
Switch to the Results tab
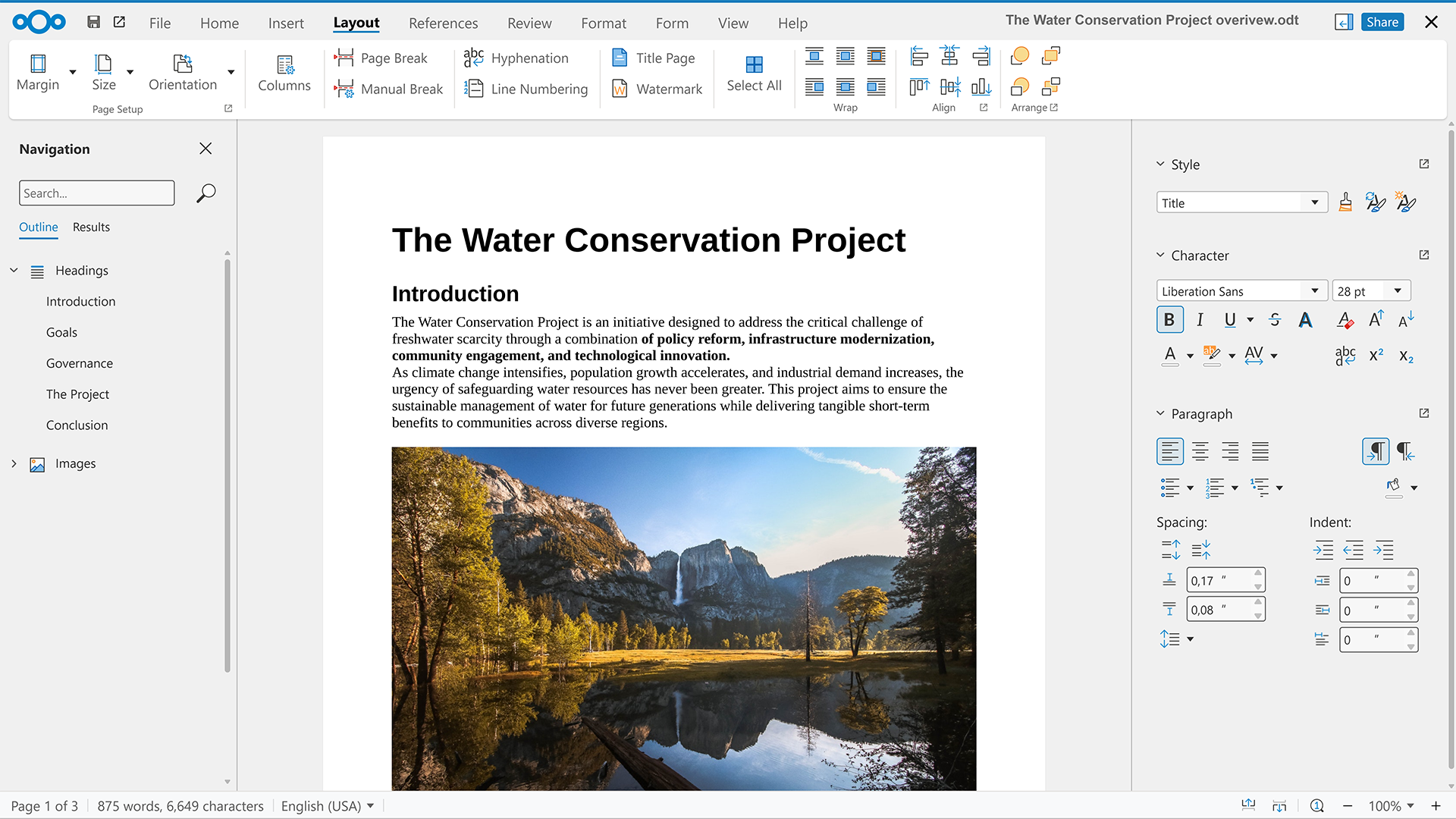point(91,227)
